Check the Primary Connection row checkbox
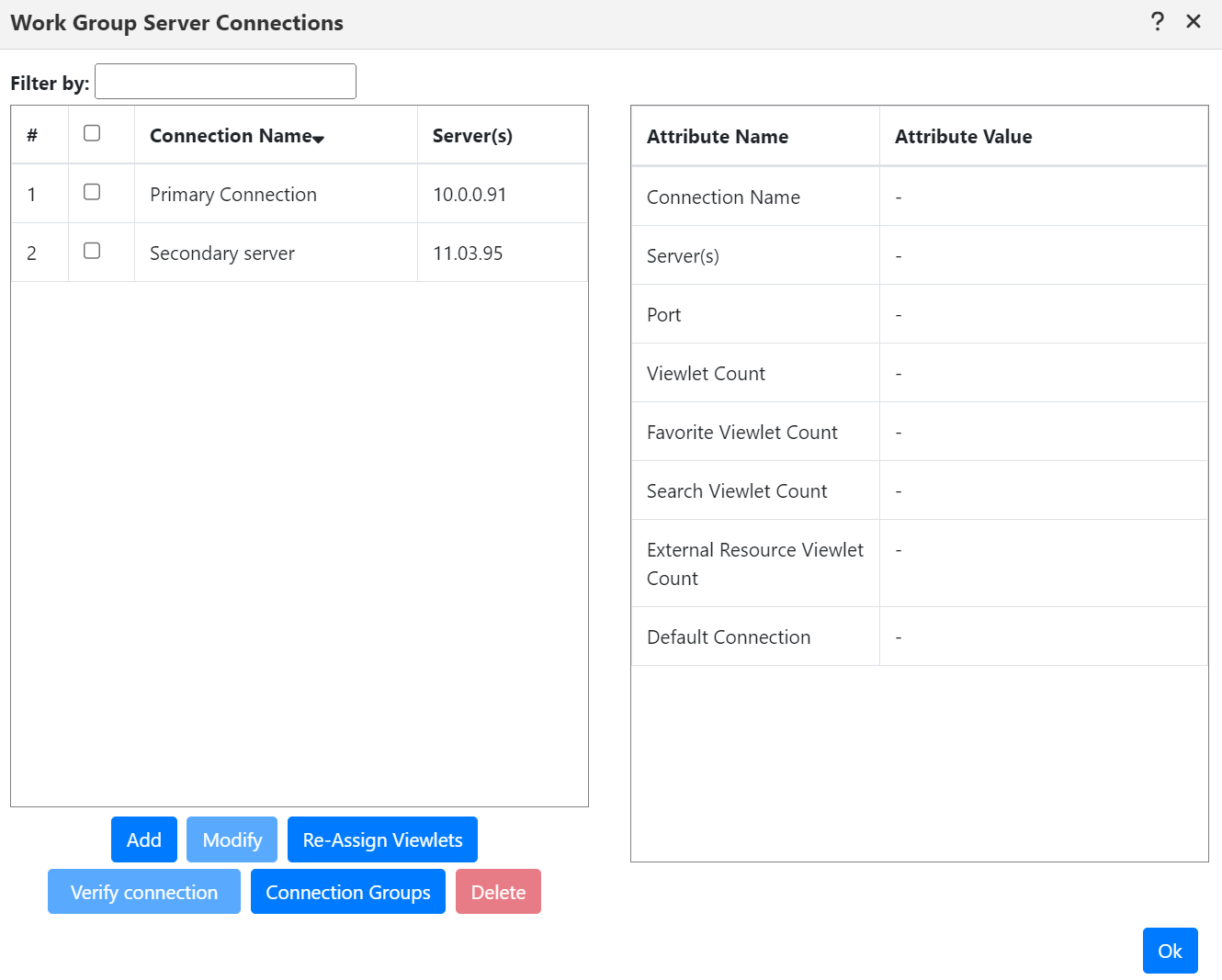 [92, 192]
